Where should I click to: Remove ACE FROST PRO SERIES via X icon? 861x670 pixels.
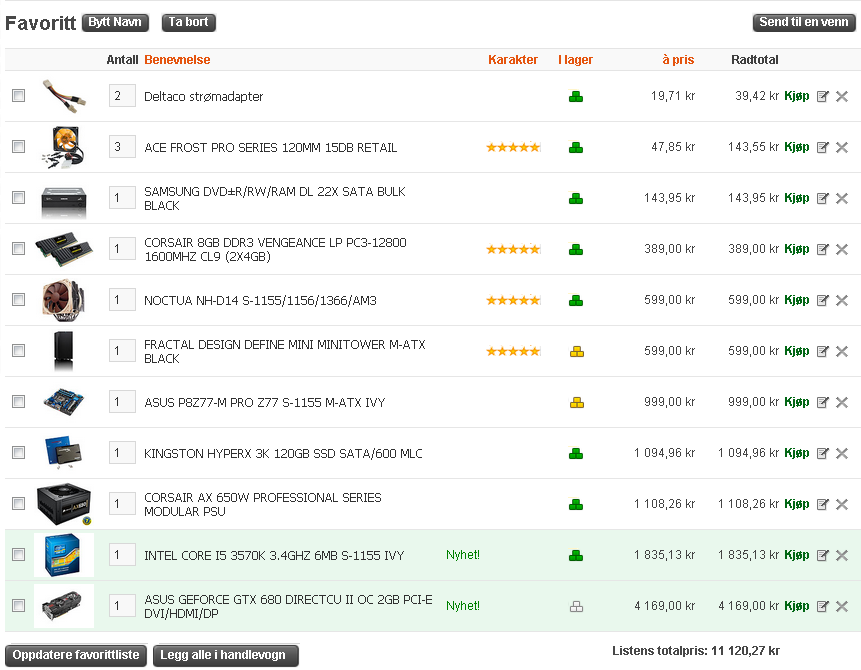click(842, 147)
